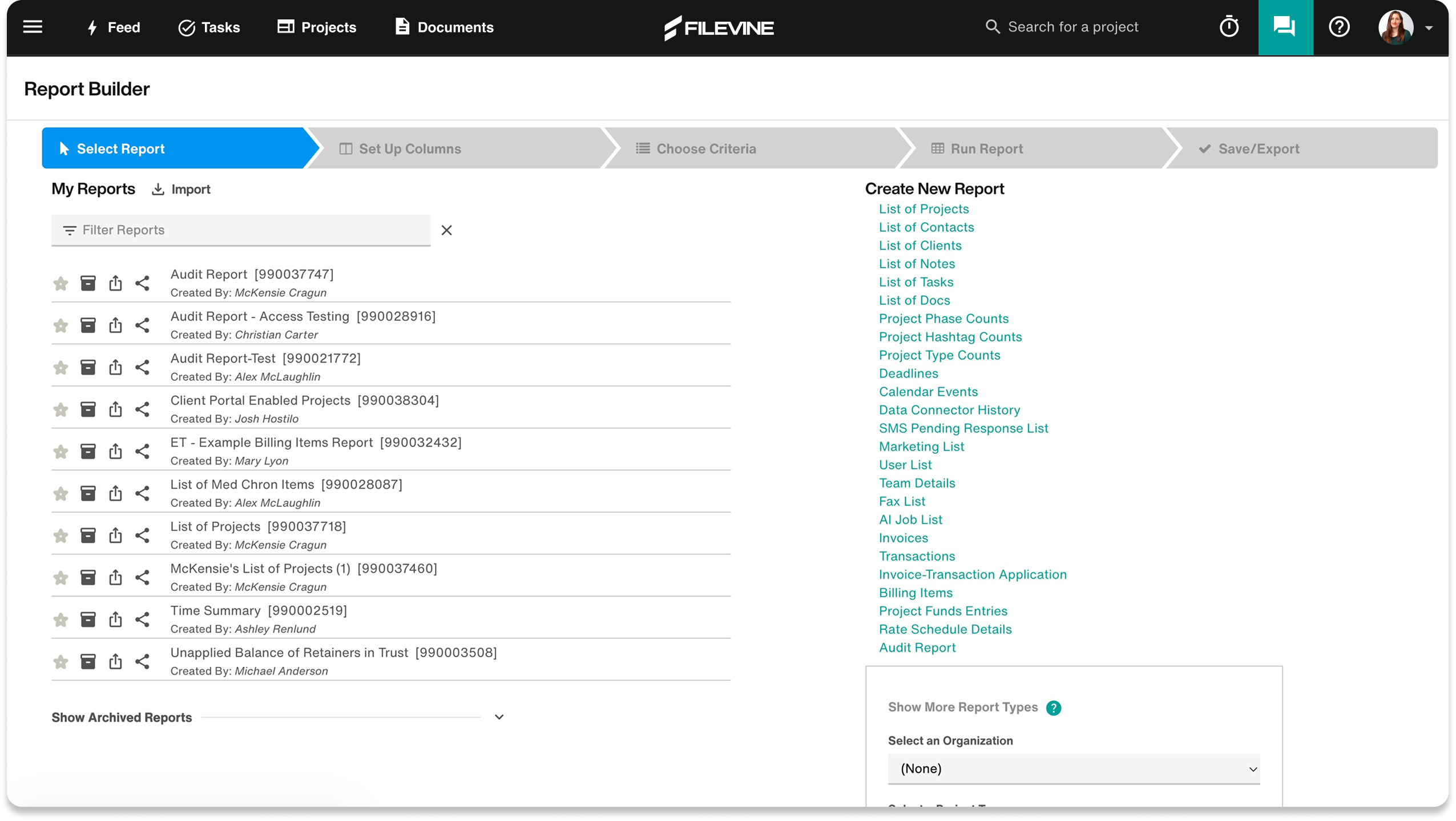Screen dimensions: 1456x821
Task: Open the Projects menu
Action: tap(317, 27)
